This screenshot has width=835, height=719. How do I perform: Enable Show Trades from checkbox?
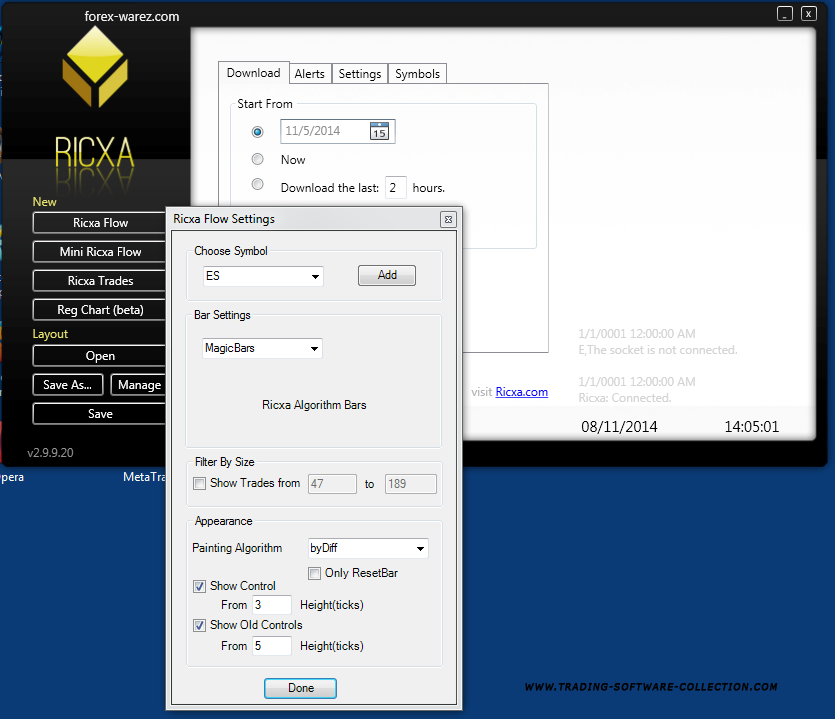pyautogui.click(x=200, y=484)
